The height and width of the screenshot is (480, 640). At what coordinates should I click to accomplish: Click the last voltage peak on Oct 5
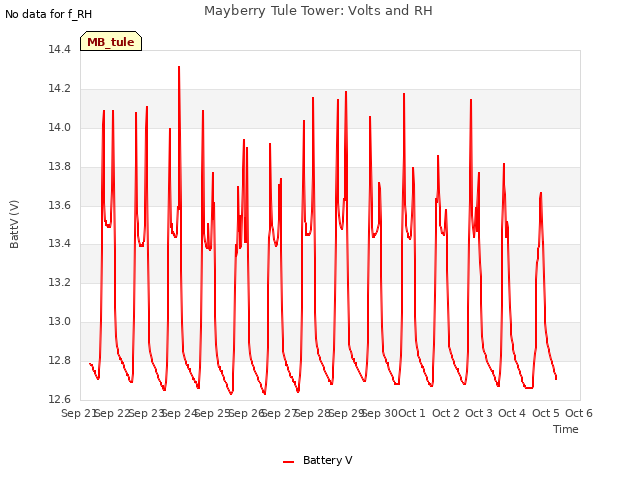(541, 193)
